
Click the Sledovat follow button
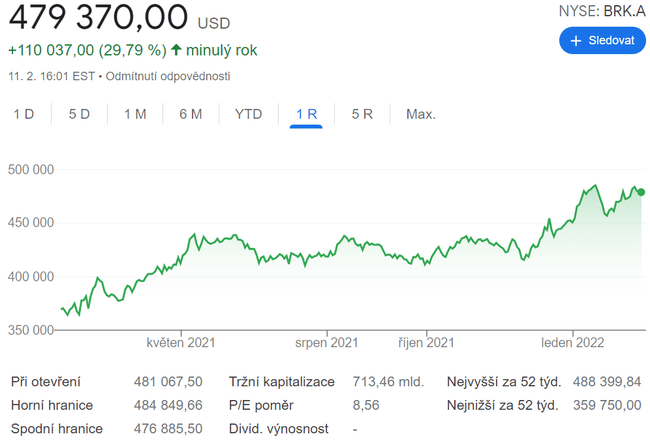[601, 41]
